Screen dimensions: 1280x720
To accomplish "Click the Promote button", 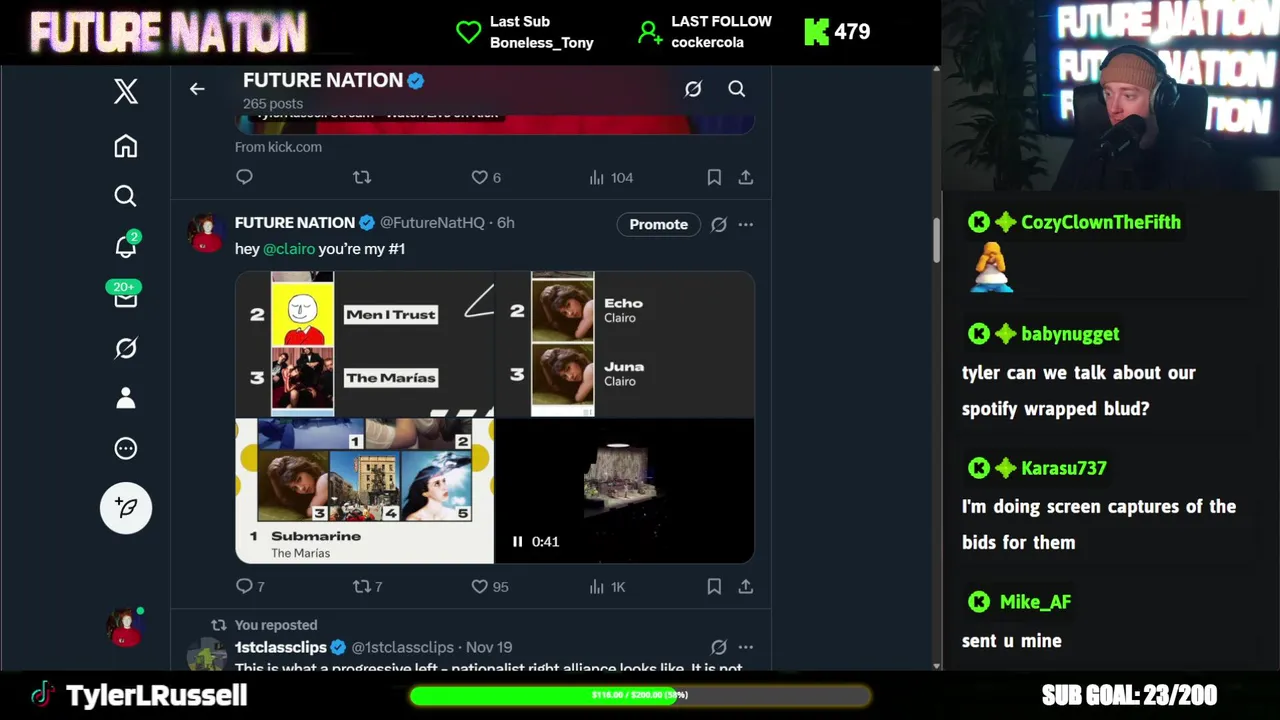I will [658, 224].
